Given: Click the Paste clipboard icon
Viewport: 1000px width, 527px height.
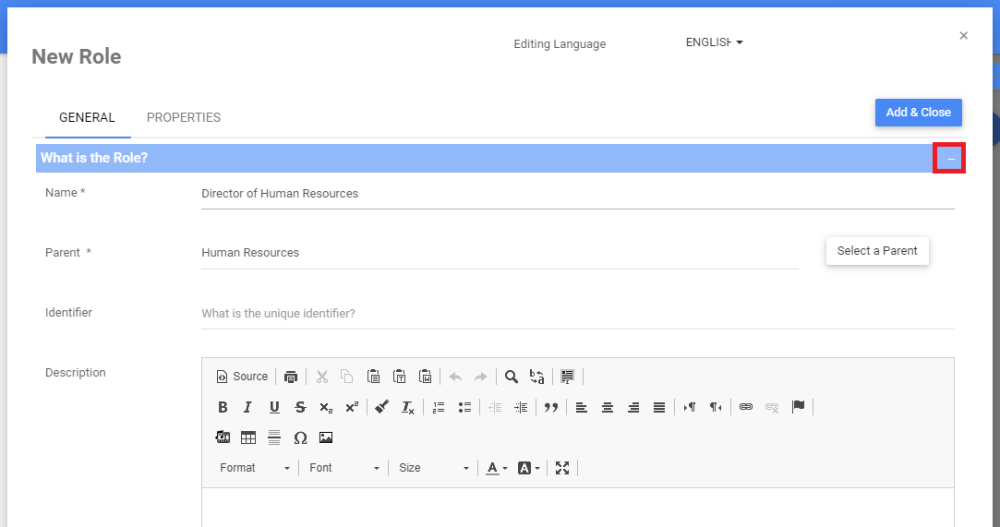Looking at the screenshot, I should [374, 376].
